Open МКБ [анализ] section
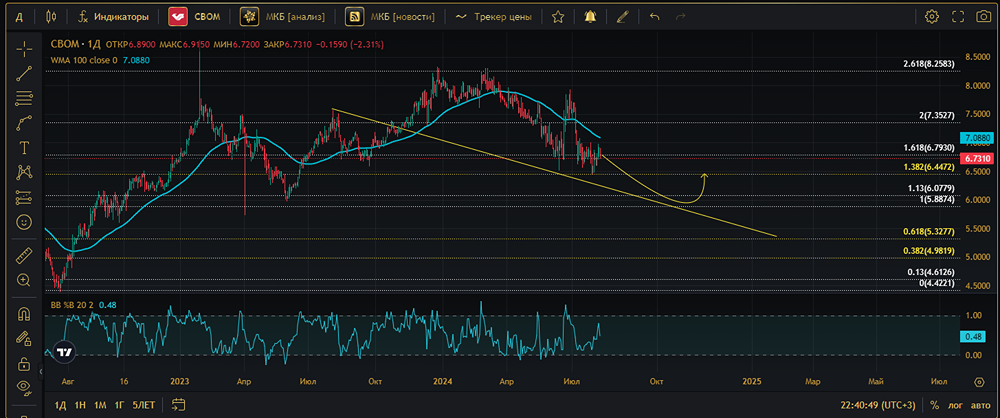The height and width of the screenshot is (418, 1000). [x=282, y=17]
